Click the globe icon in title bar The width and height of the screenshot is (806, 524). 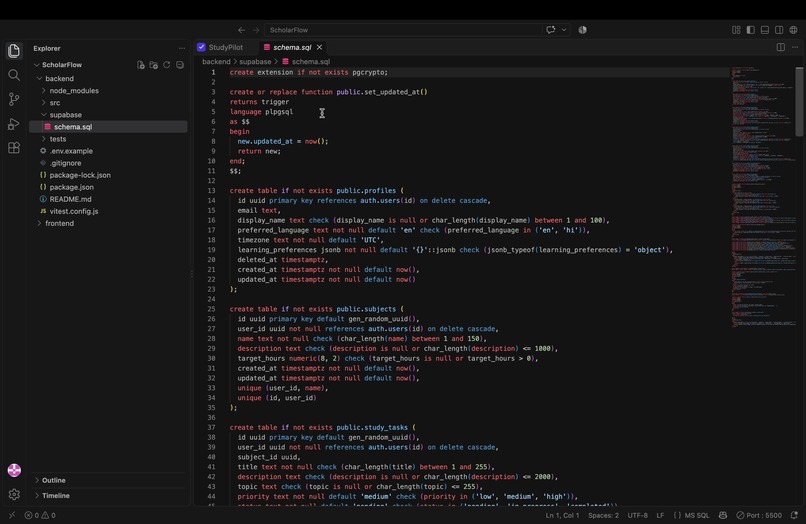click(x=793, y=30)
